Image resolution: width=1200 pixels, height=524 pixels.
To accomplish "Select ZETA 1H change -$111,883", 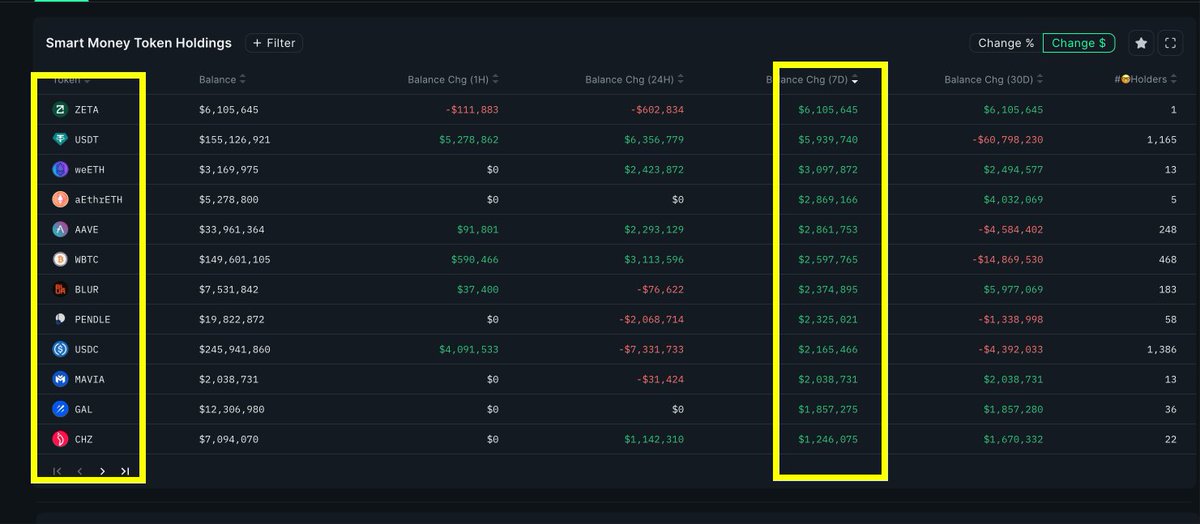I will pos(472,110).
